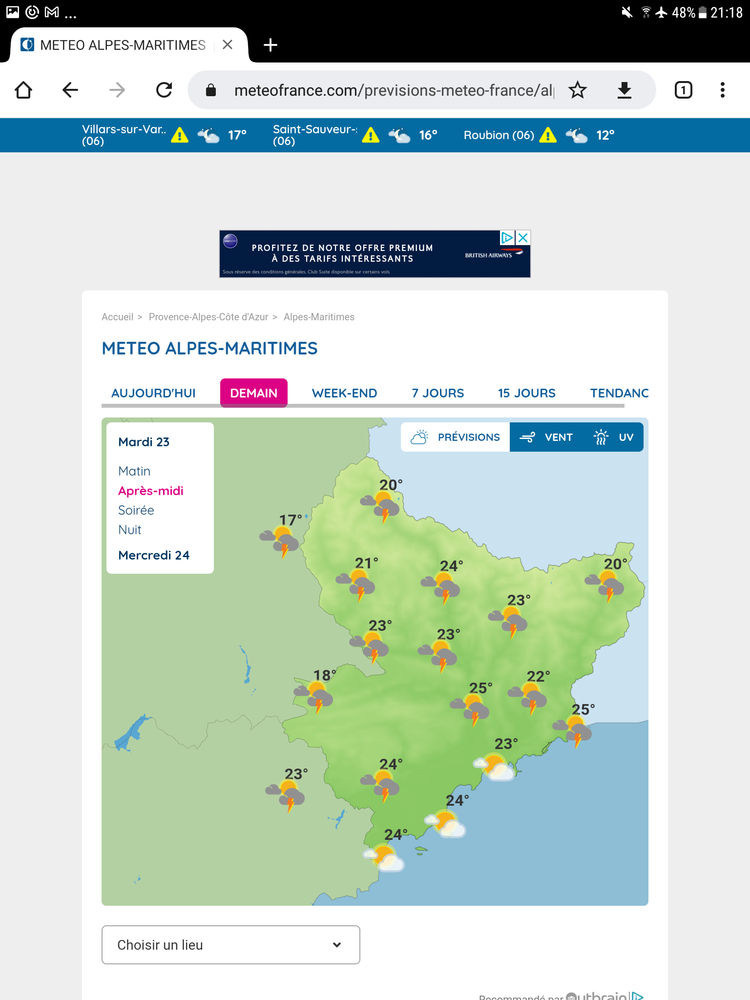Click the Alpes-Maritimes breadcrumb
750x1000 pixels.
319,317
